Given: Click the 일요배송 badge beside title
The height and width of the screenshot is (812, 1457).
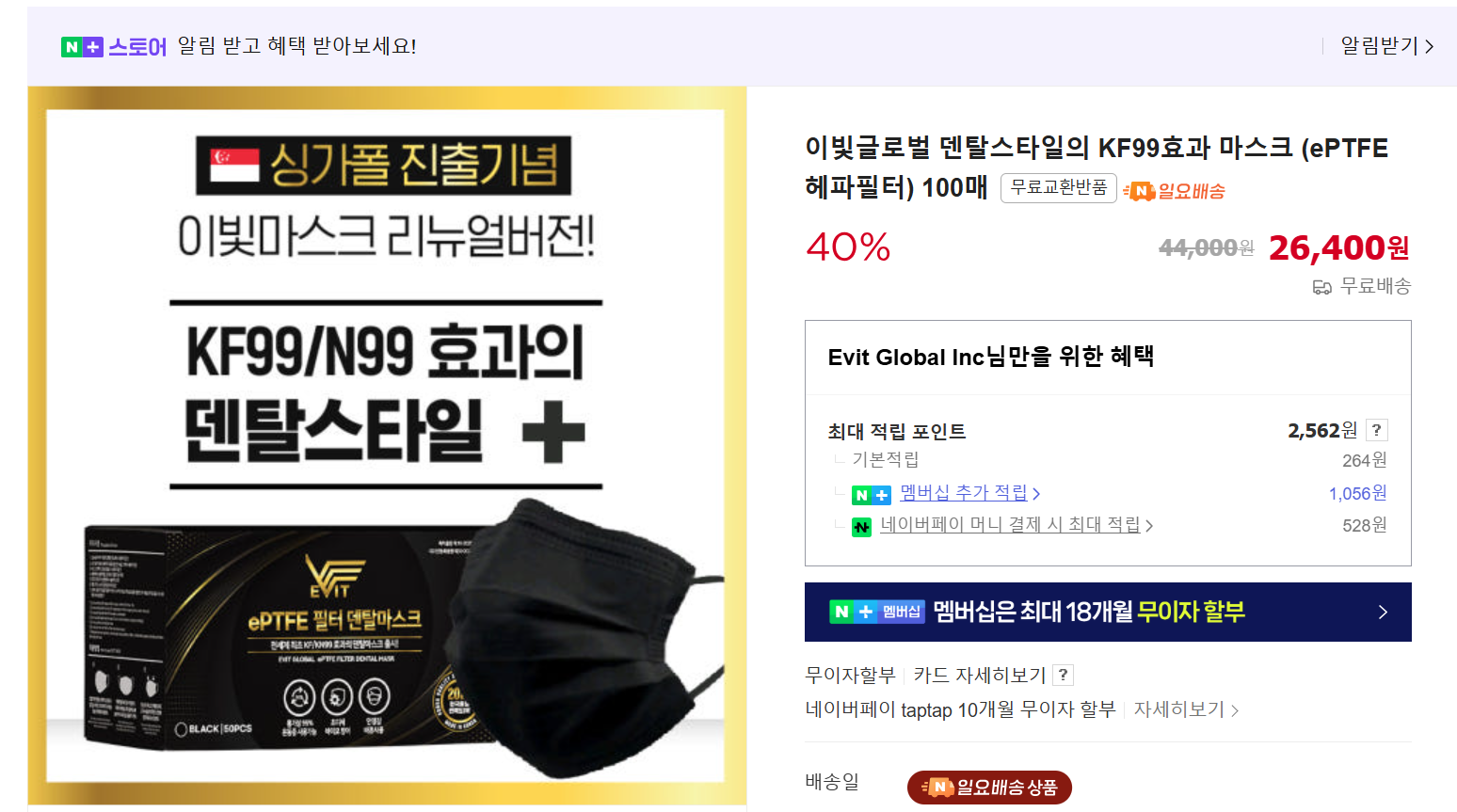Looking at the screenshot, I should pyautogui.click(x=1174, y=191).
